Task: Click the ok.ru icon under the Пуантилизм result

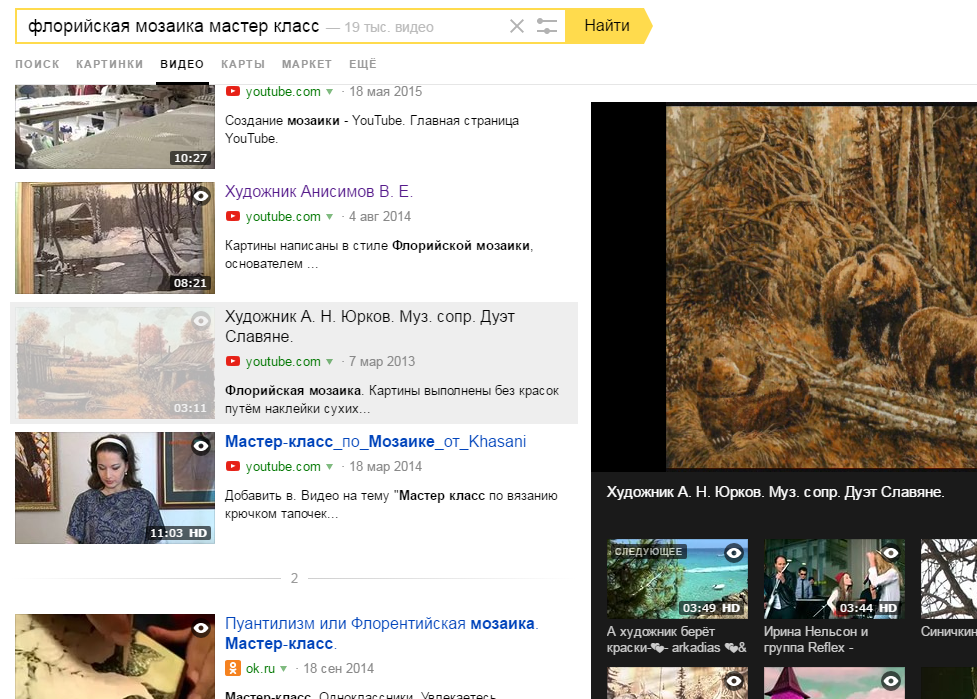Action: pyautogui.click(x=233, y=668)
